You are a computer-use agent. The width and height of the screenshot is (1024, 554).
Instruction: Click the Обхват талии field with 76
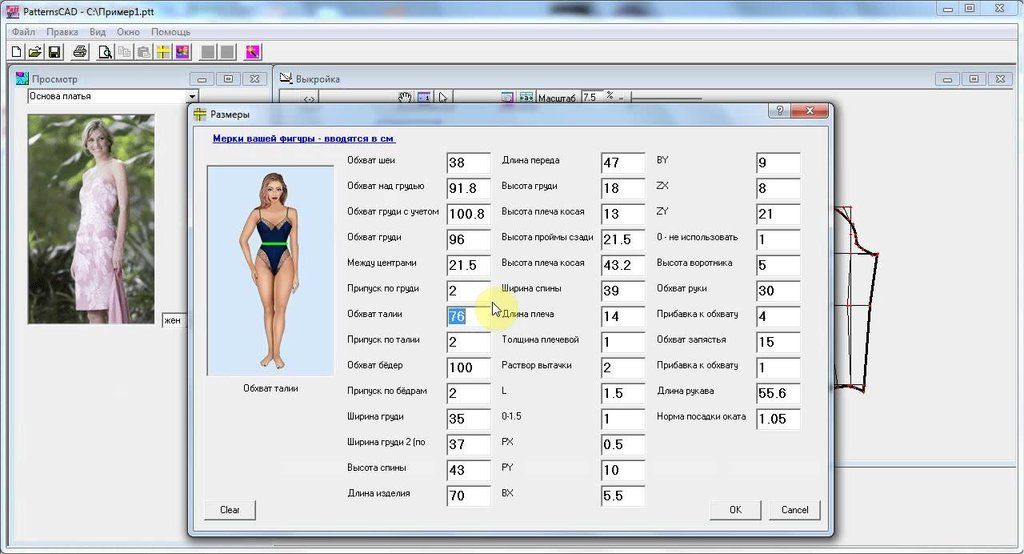(x=468, y=316)
